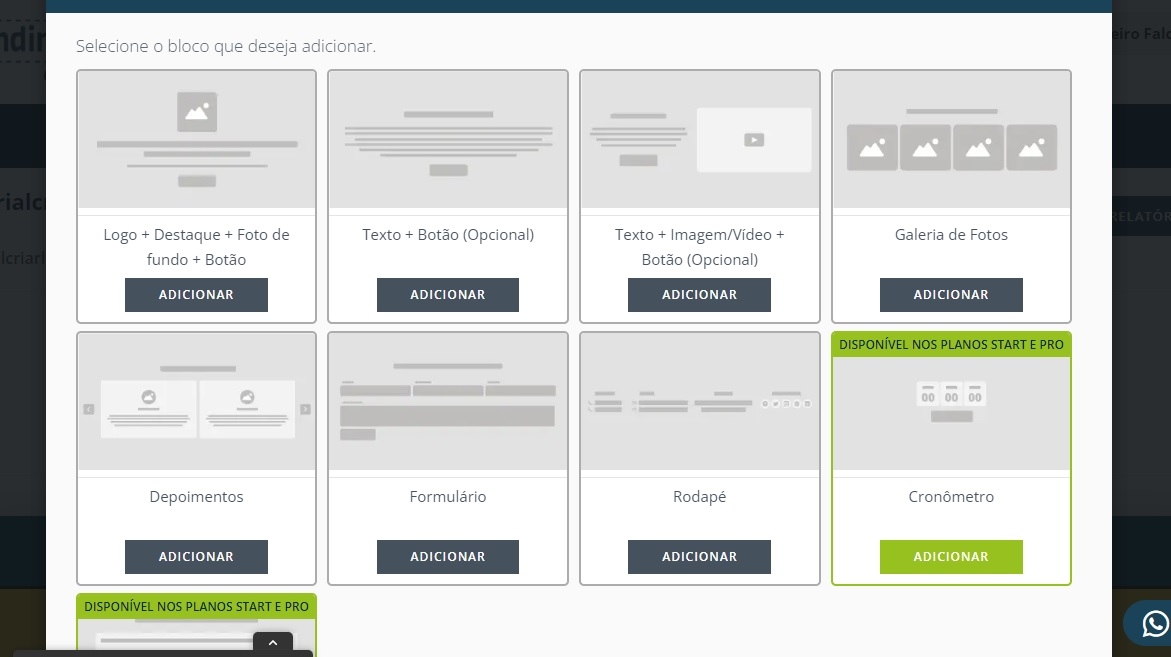Click Adicionar under Rodapé block

click(x=699, y=556)
